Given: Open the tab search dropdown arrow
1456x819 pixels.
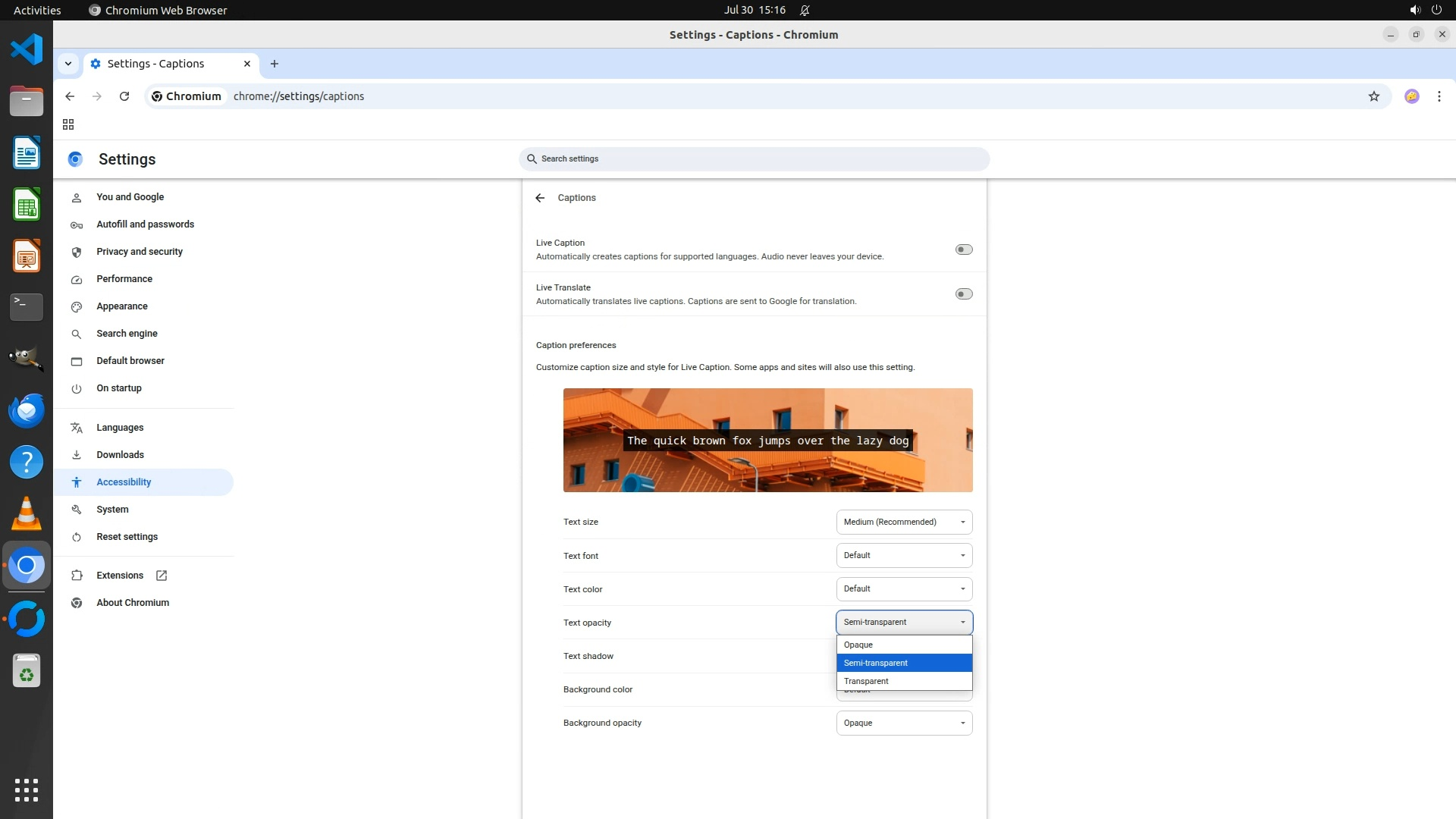Looking at the screenshot, I should 68,64.
